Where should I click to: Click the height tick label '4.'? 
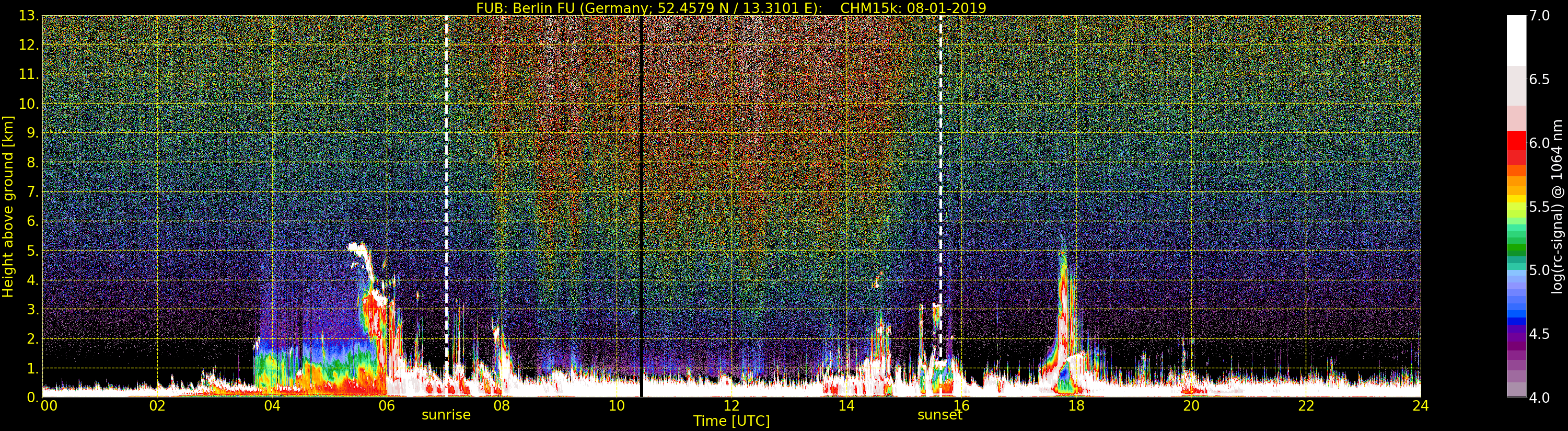pos(33,280)
